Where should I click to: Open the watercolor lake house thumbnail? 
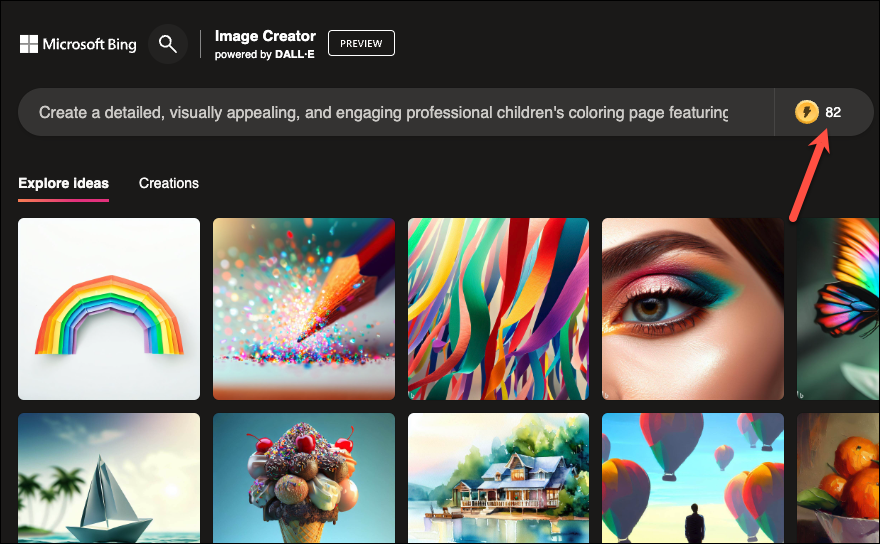coord(498,478)
